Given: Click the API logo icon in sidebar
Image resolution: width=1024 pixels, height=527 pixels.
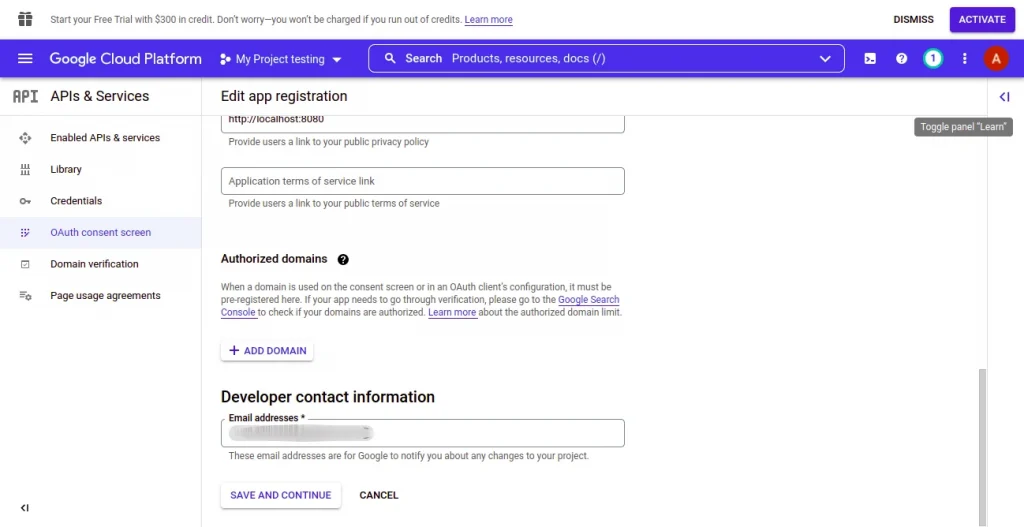Looking at the screenshot, I should (x=25, y=97).
